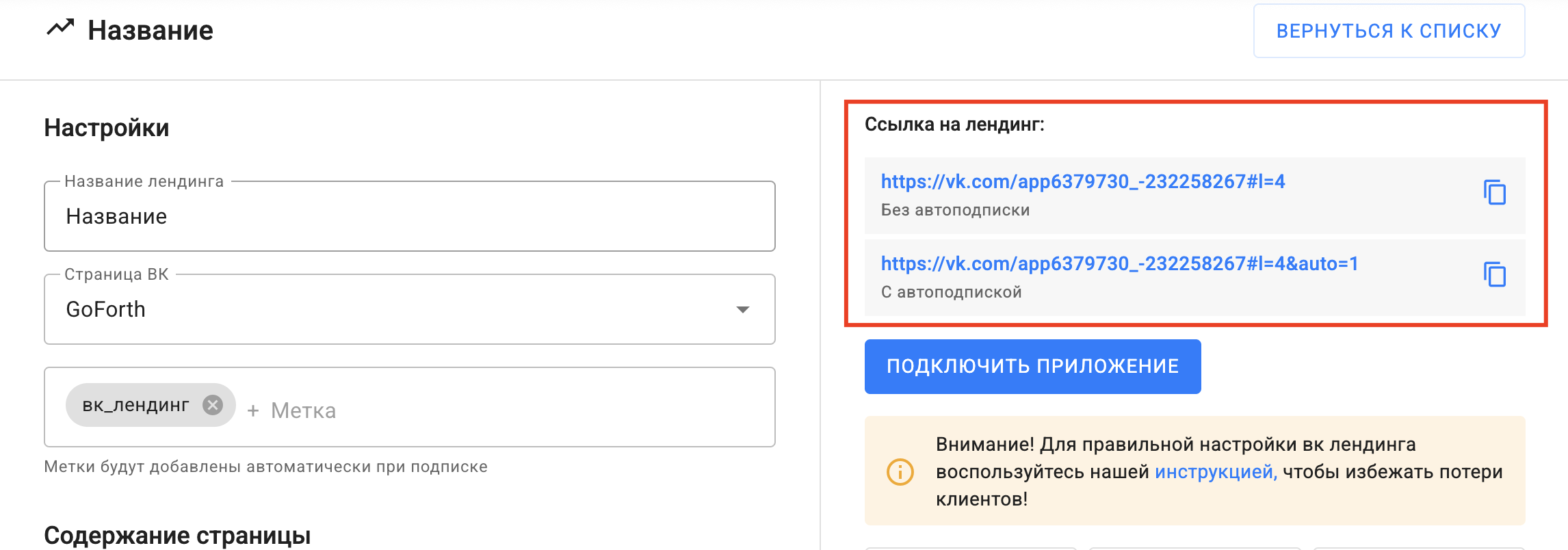Click the С автоподпиской link row

951,292
